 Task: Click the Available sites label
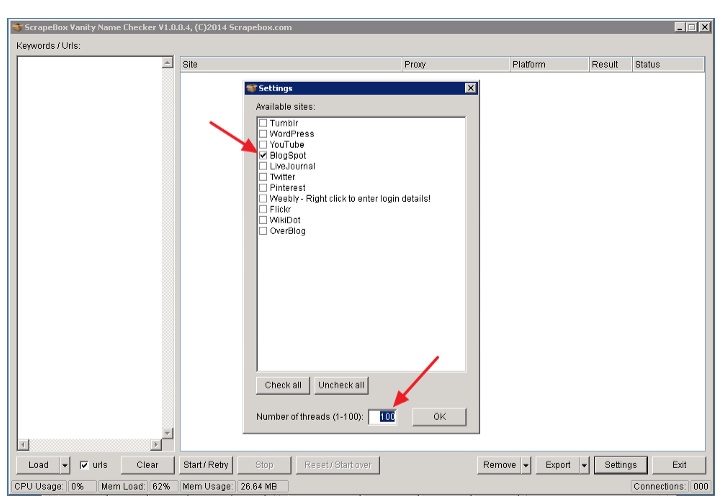(286, 107)
